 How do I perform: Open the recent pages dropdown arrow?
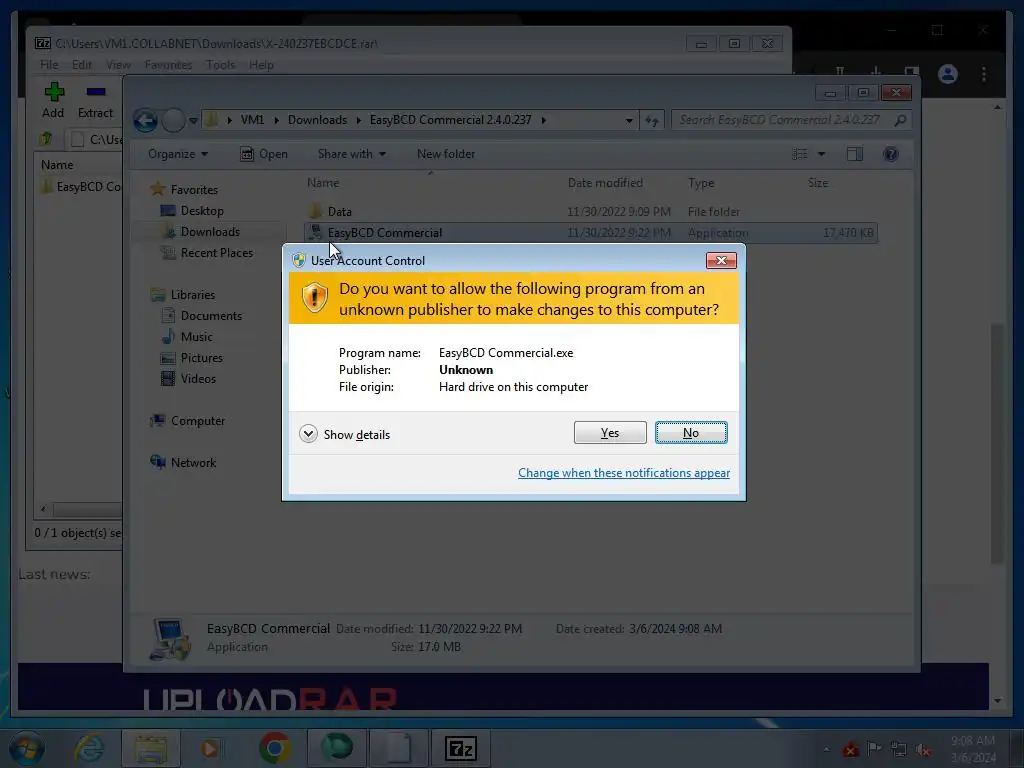(193, 120)
